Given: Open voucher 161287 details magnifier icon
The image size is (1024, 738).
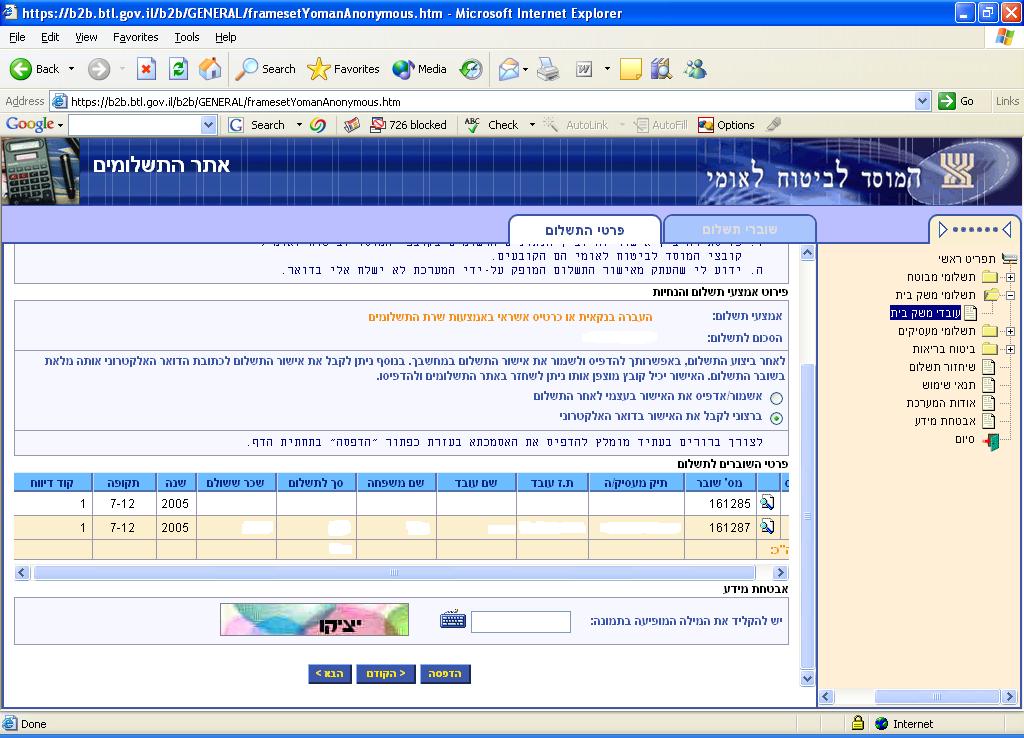Looking at the screenshot, I should point(767,526).
